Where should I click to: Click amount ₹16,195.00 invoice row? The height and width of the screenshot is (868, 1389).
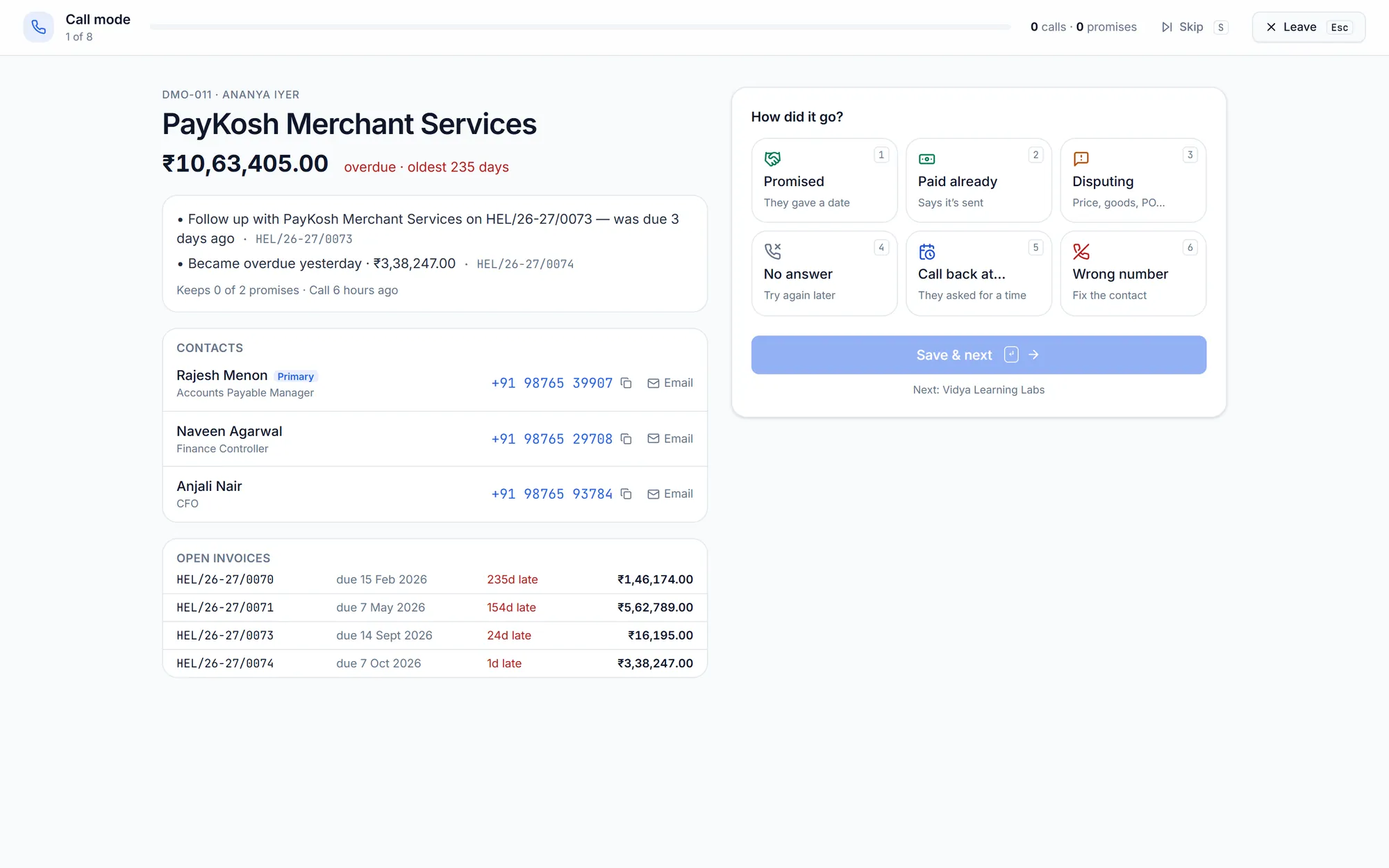[435, 635]
